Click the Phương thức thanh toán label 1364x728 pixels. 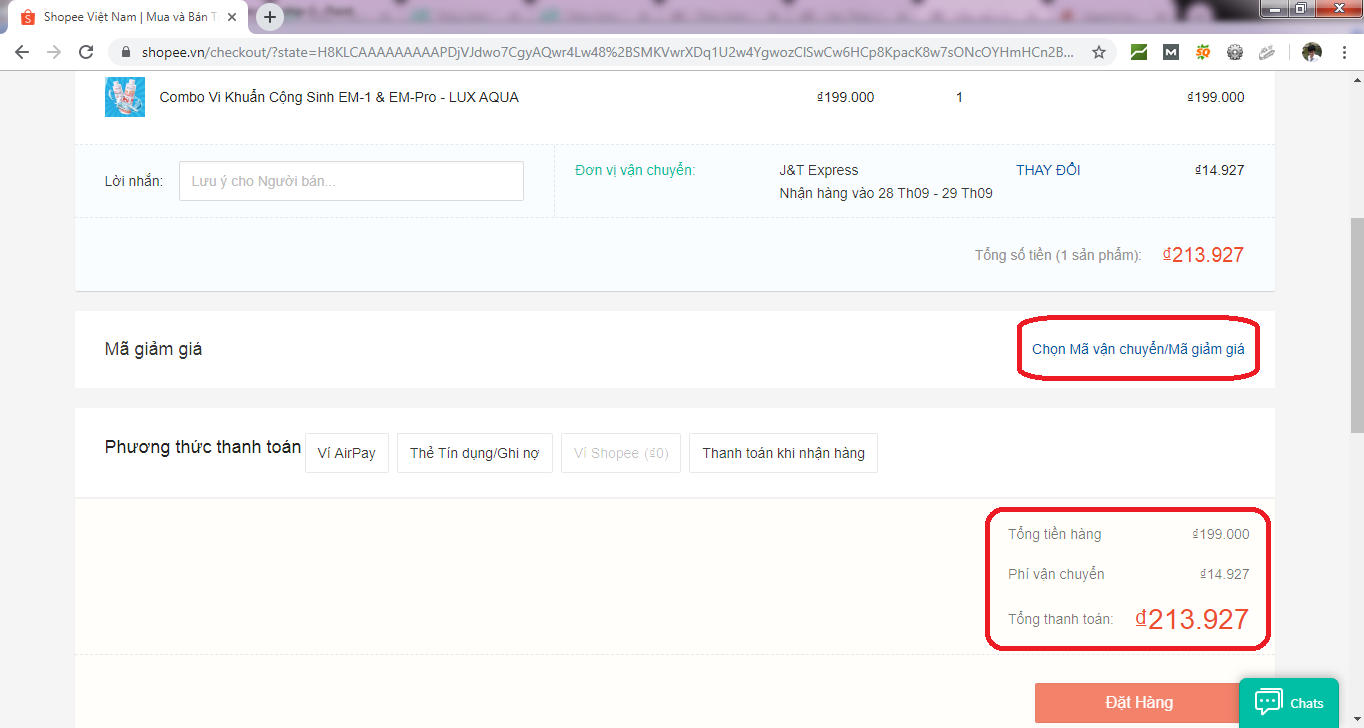click(203, 447)
